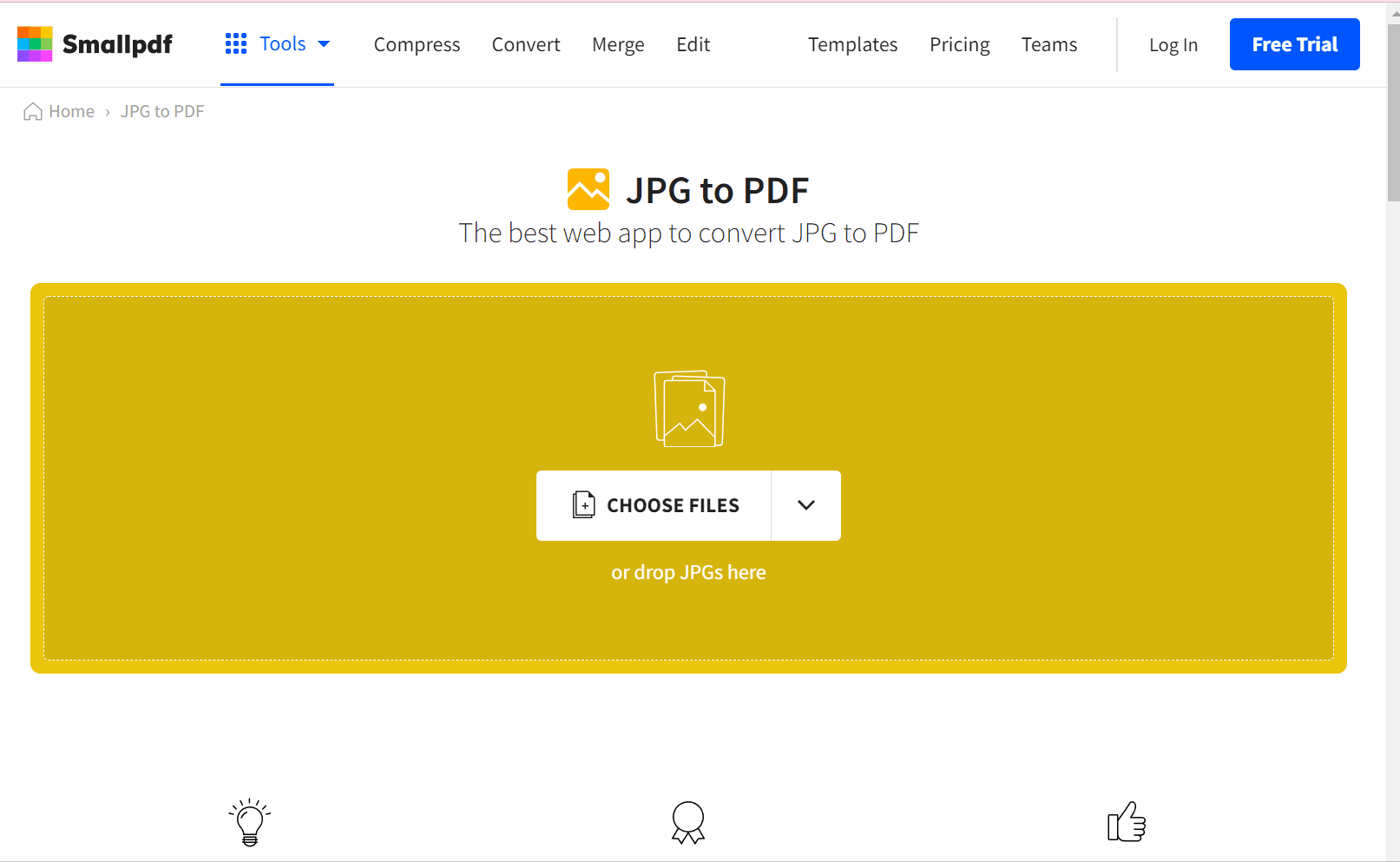Click the thumbs-up feature icon
This screenshot has width=1400, height=862.
point(1127,821)
